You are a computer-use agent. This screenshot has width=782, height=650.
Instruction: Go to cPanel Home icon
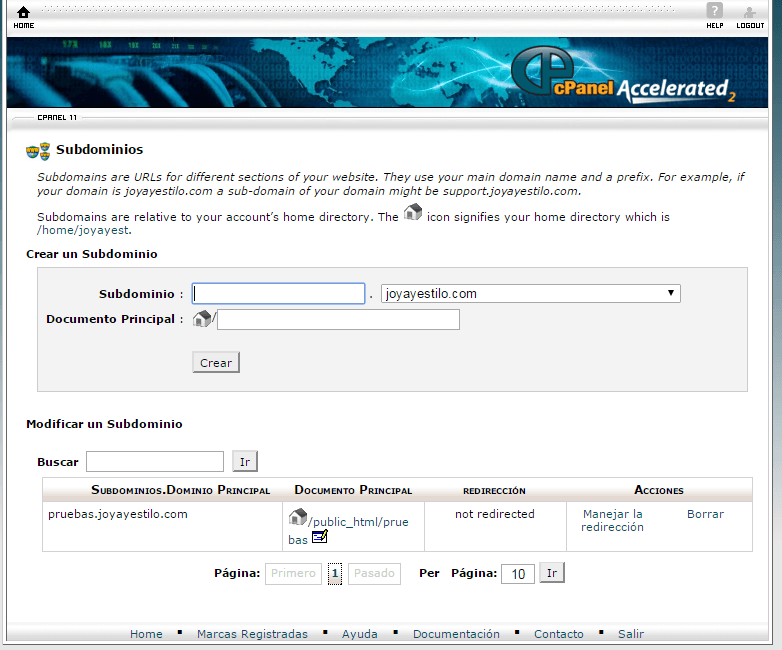(23, 12)
